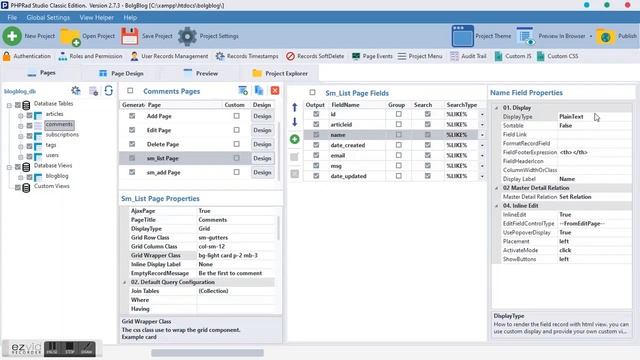
Task: Open the File menu
Action: click(x=12, y=18)
